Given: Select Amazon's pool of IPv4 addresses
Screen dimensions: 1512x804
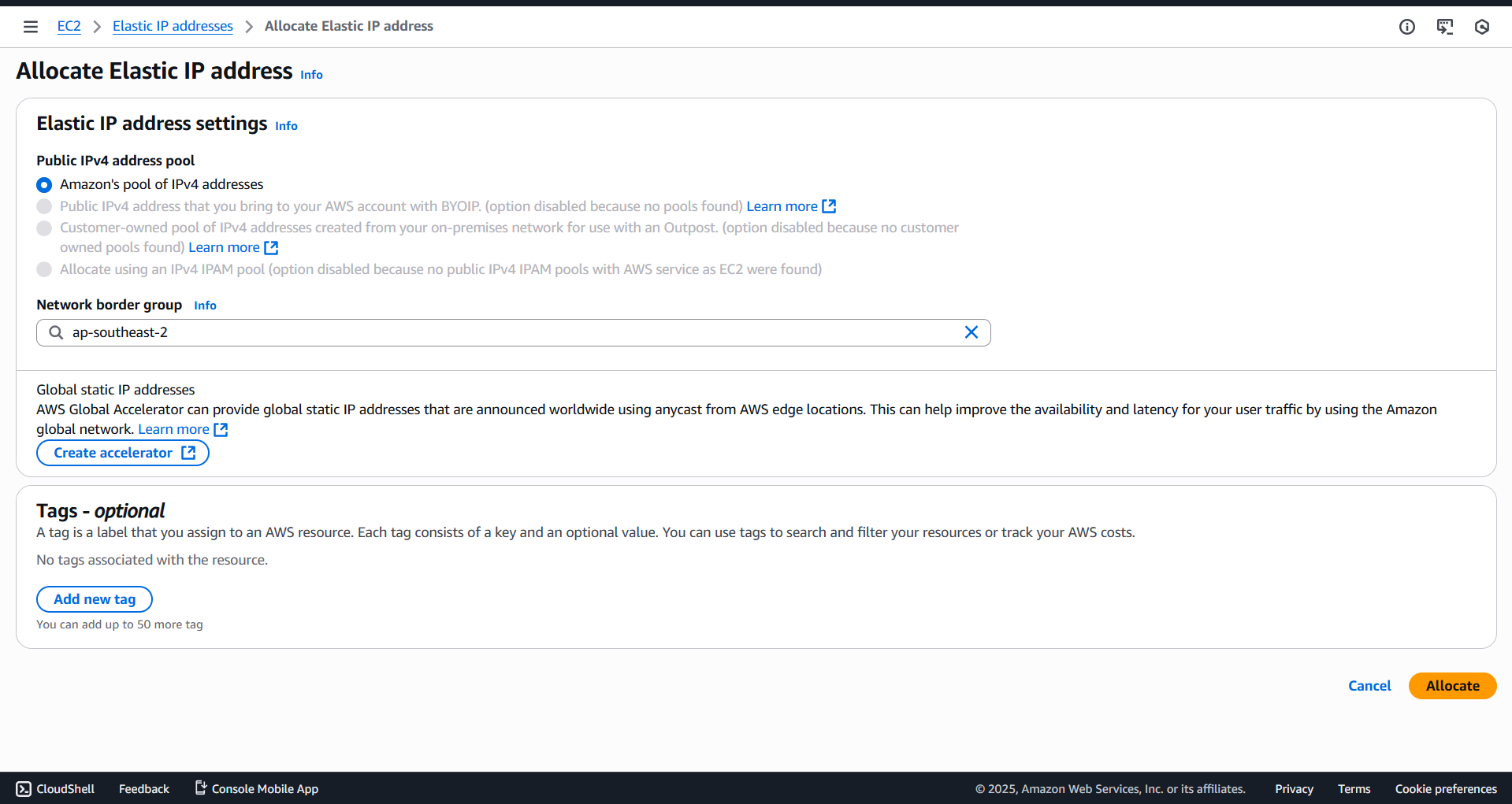Looking at the screenshot, I should coord(43,184).
